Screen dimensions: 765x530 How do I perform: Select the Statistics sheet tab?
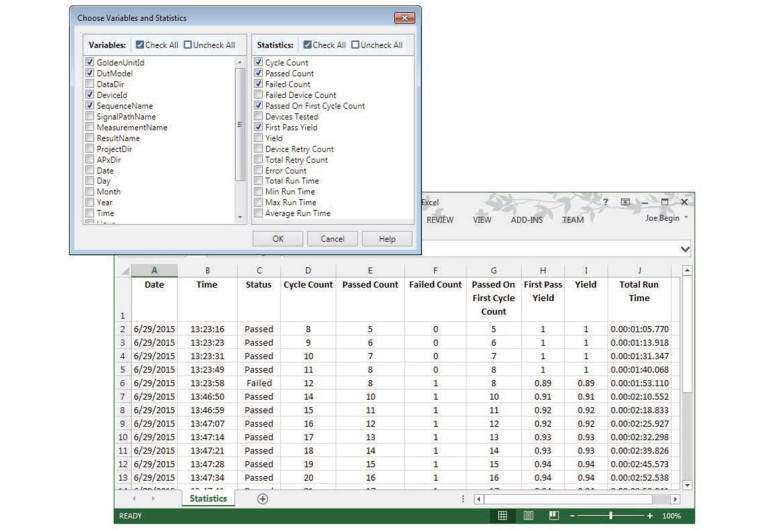(x=207, y=498)
